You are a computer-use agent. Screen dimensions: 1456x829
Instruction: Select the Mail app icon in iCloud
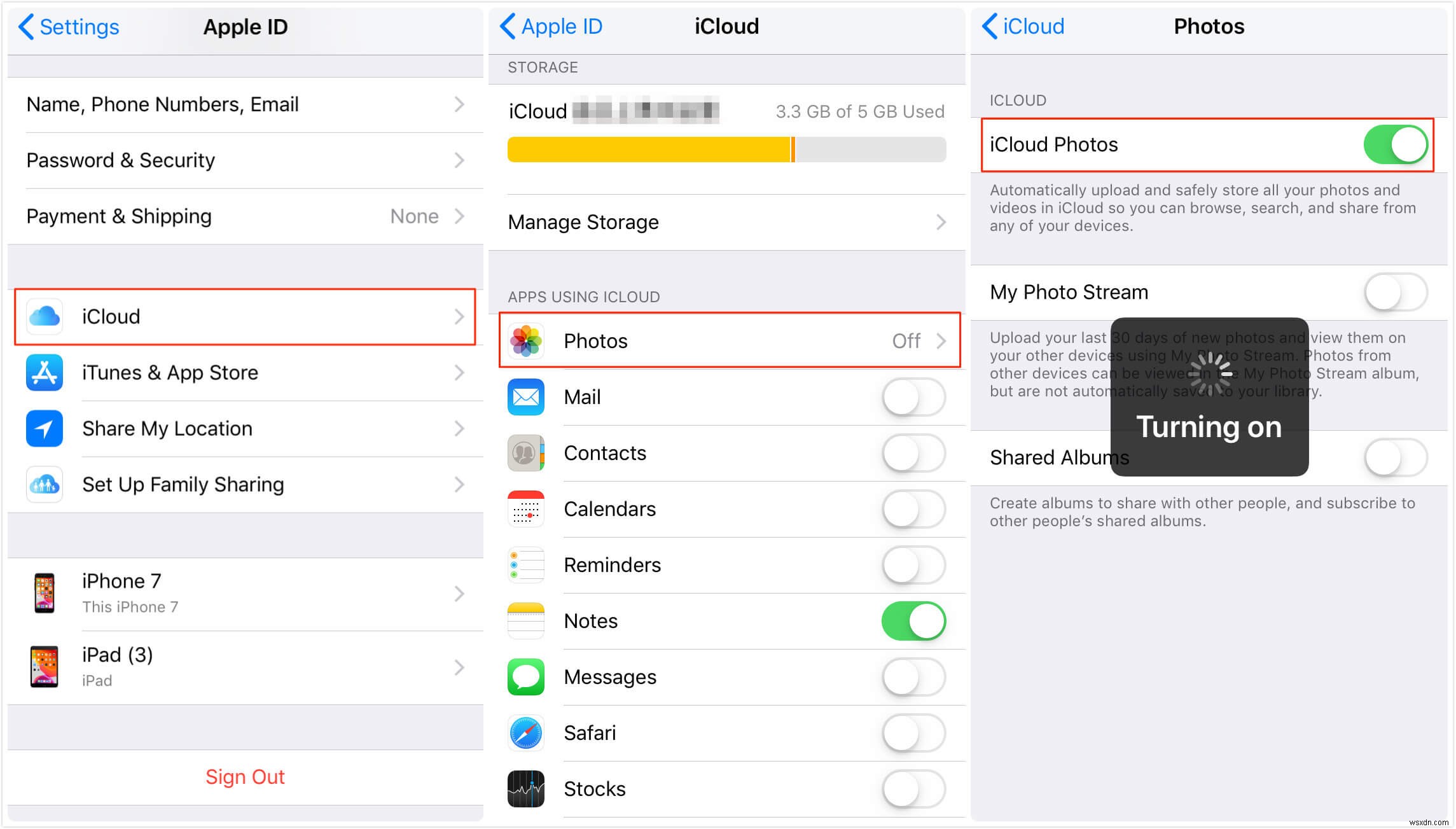coord(528,397)
